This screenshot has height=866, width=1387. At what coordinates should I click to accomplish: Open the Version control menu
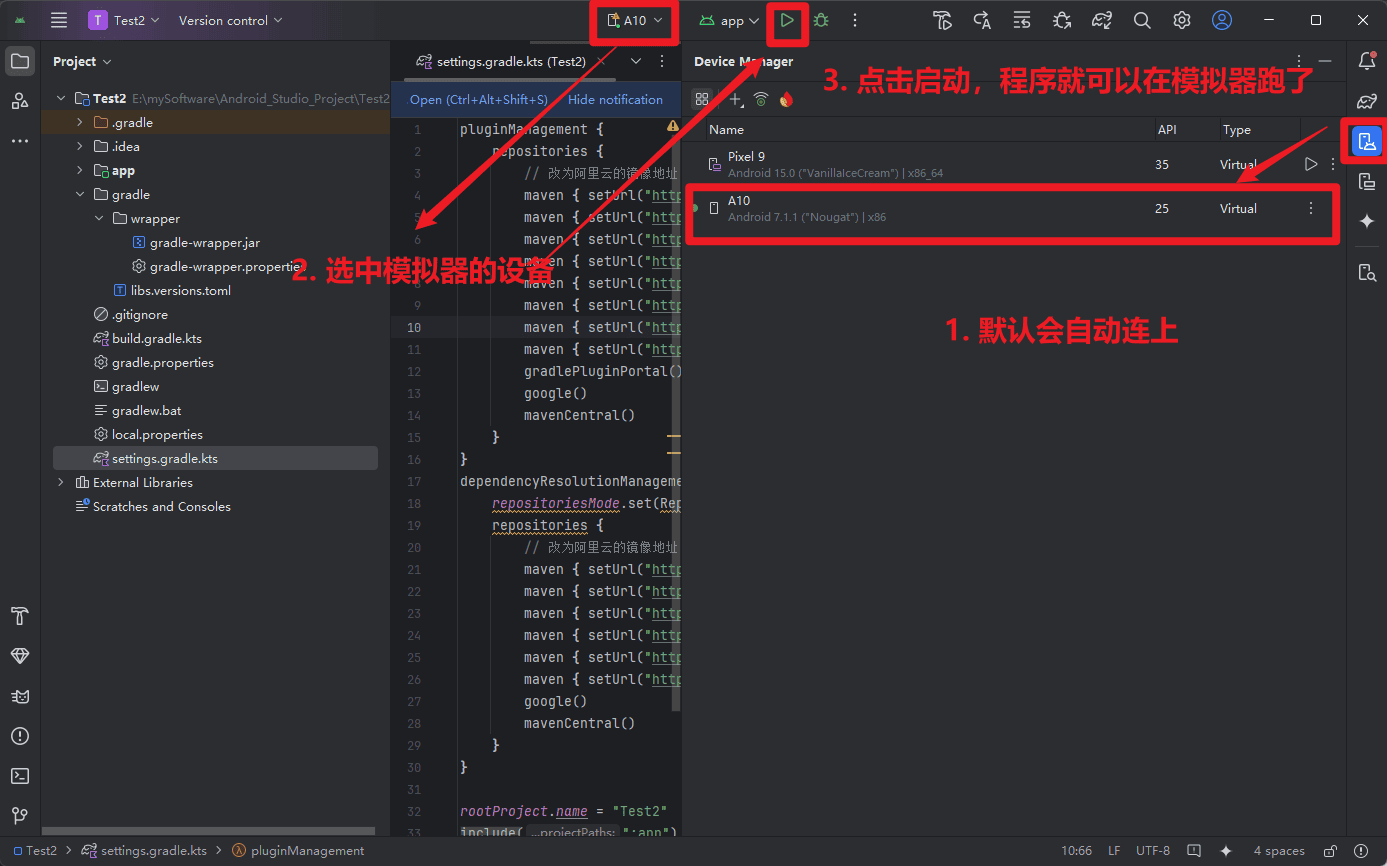click(x=230, y=20)
